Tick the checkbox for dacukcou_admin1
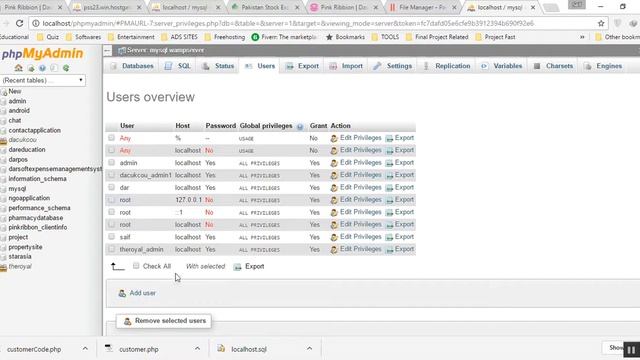The width and height of the screenshot is (640, 360). click(111, 175)
